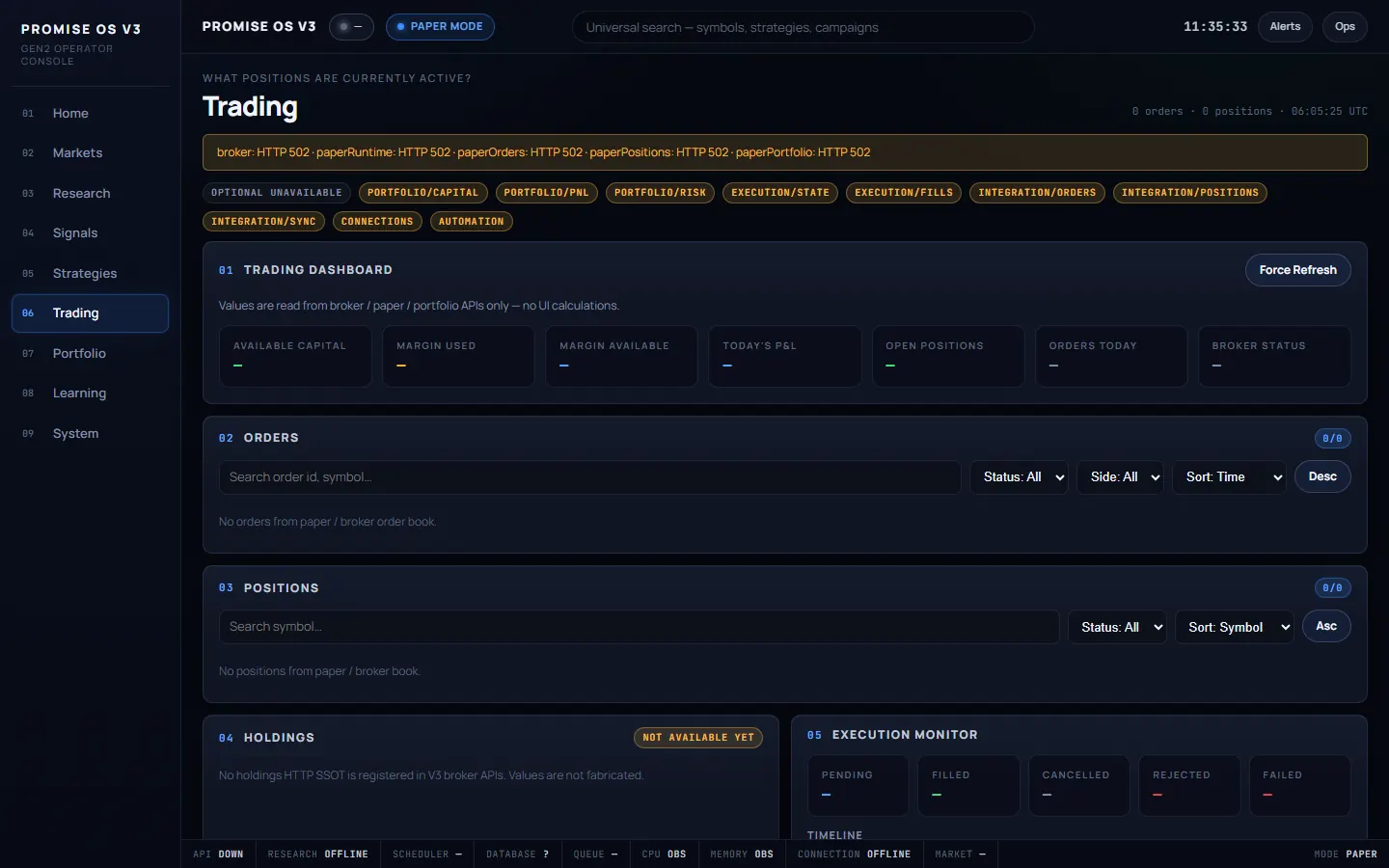Focus the Universal search field
This screenshot has height=868, width=1389.
tap(803, 27)
